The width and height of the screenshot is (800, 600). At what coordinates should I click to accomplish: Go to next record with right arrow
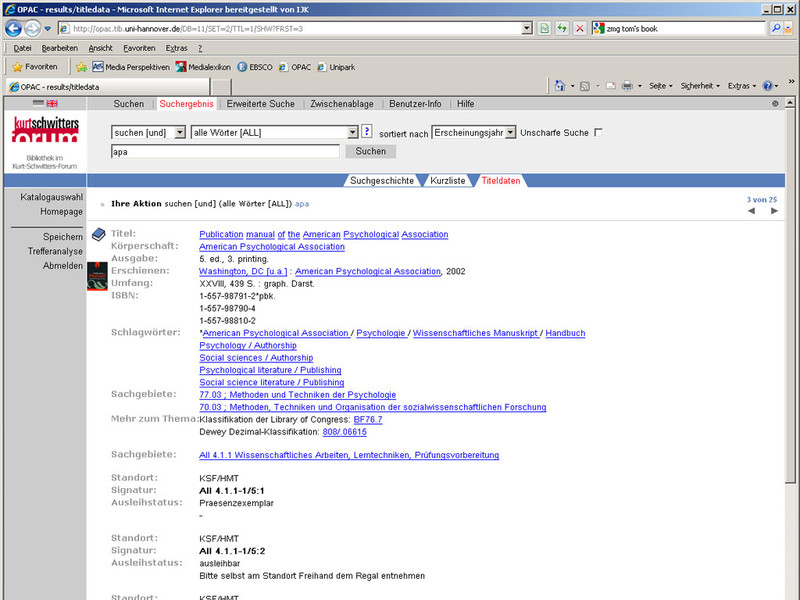point(774,211)
